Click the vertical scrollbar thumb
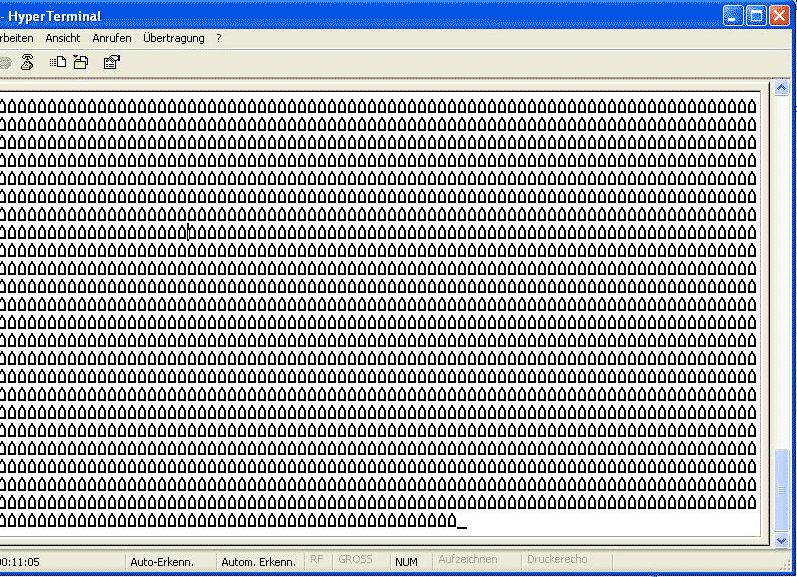The height and width of the screenshot is (577, 797). (782, 490)
